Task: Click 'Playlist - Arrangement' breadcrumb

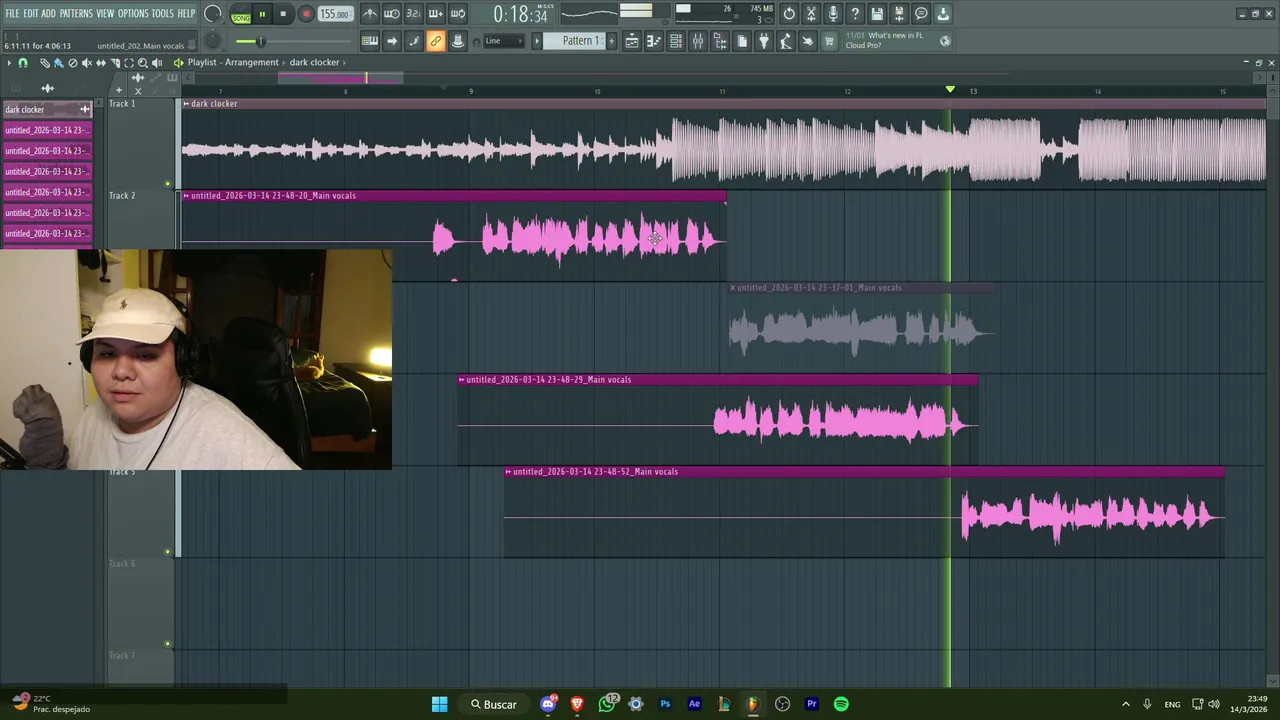Action: [233, 62]
